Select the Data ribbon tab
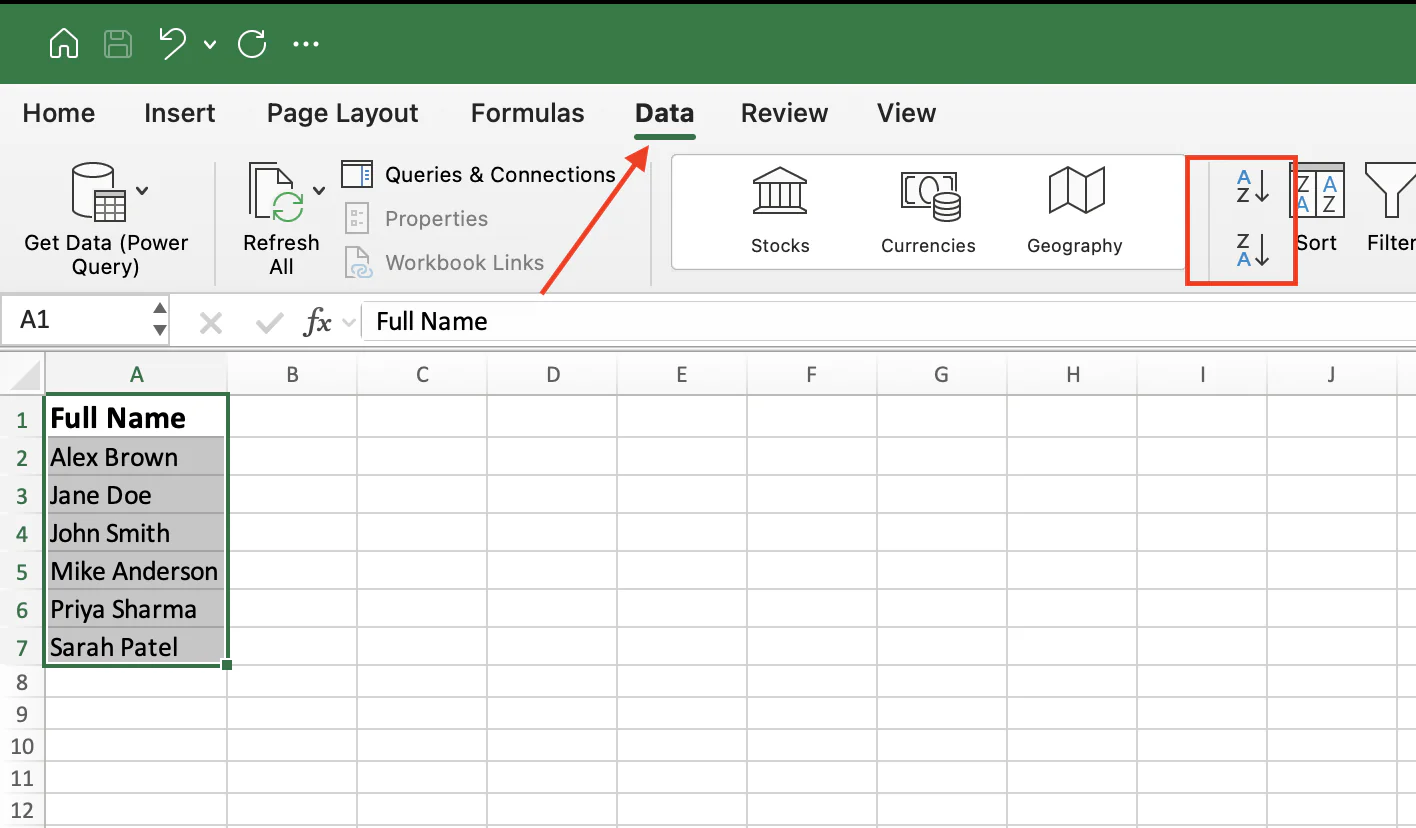This screenshot has height=828, width=1416. (x=665, y=113)
